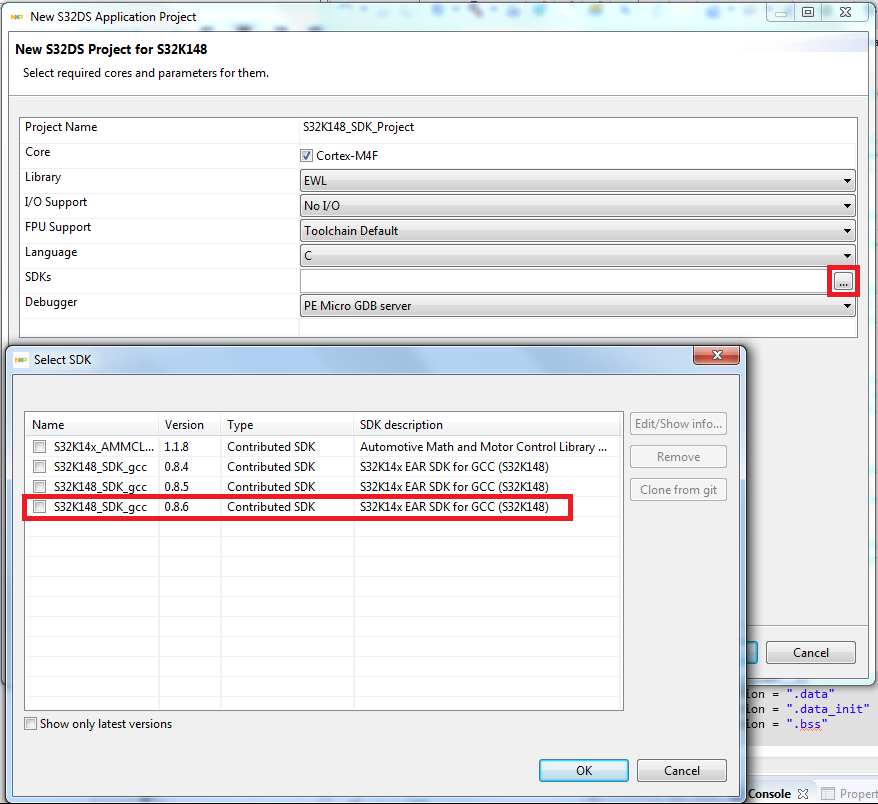Click OK in Select SDK dialog
This screenshot has width=878, height=804.
coord(583,770)
